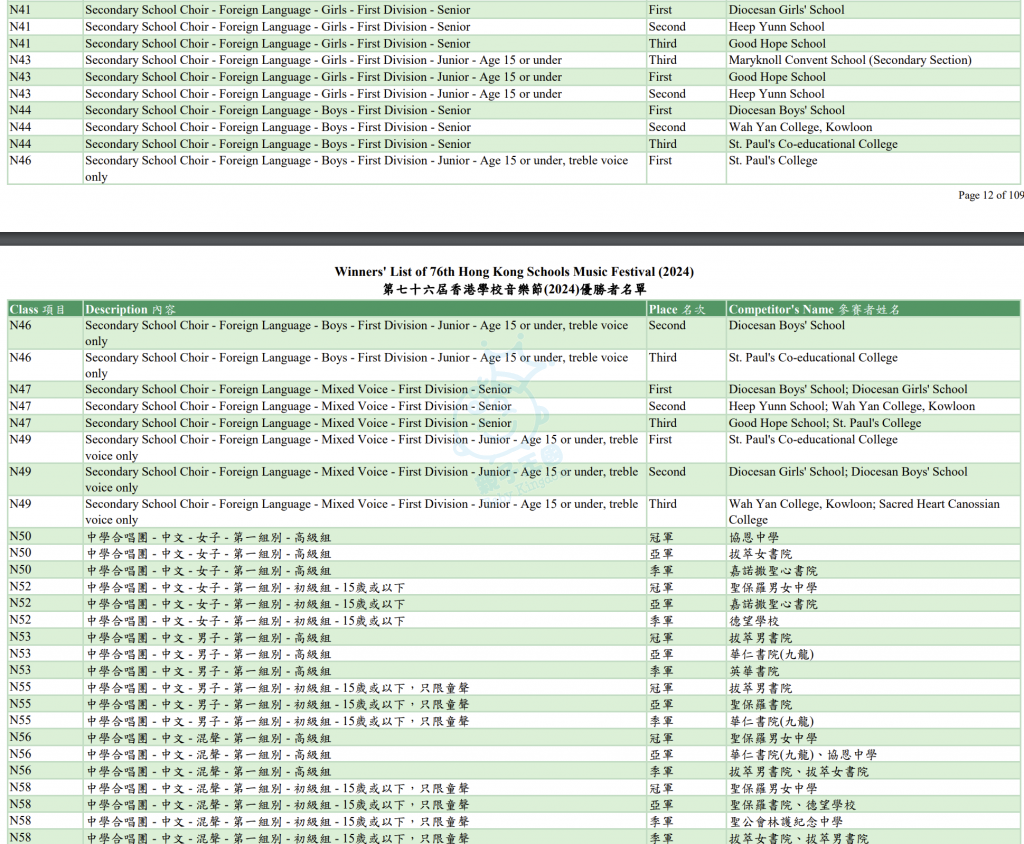Select "St. Paul's Co-educational College" in N44 Third row

pyautogui.click(x=813, y=144)
